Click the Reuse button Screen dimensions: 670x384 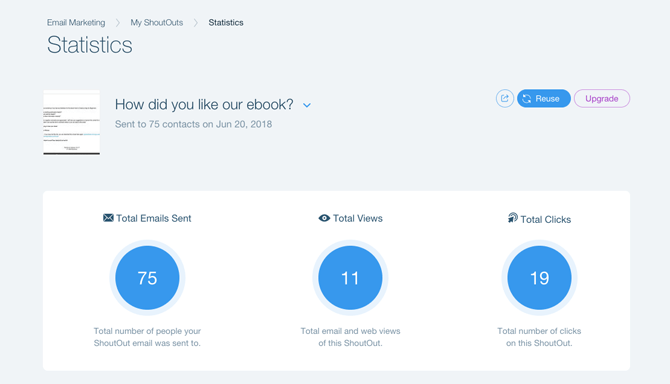coord(544,99)
